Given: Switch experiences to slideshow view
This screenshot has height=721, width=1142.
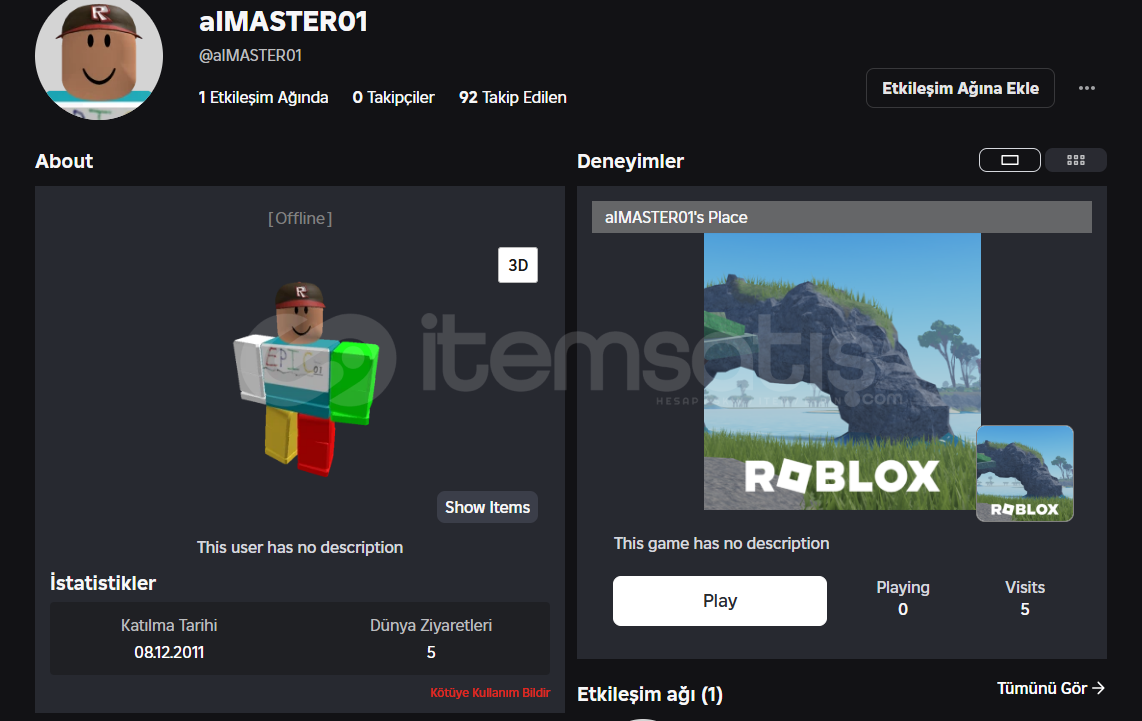Looking at the screenshot, I should [x=1009, y=160].
